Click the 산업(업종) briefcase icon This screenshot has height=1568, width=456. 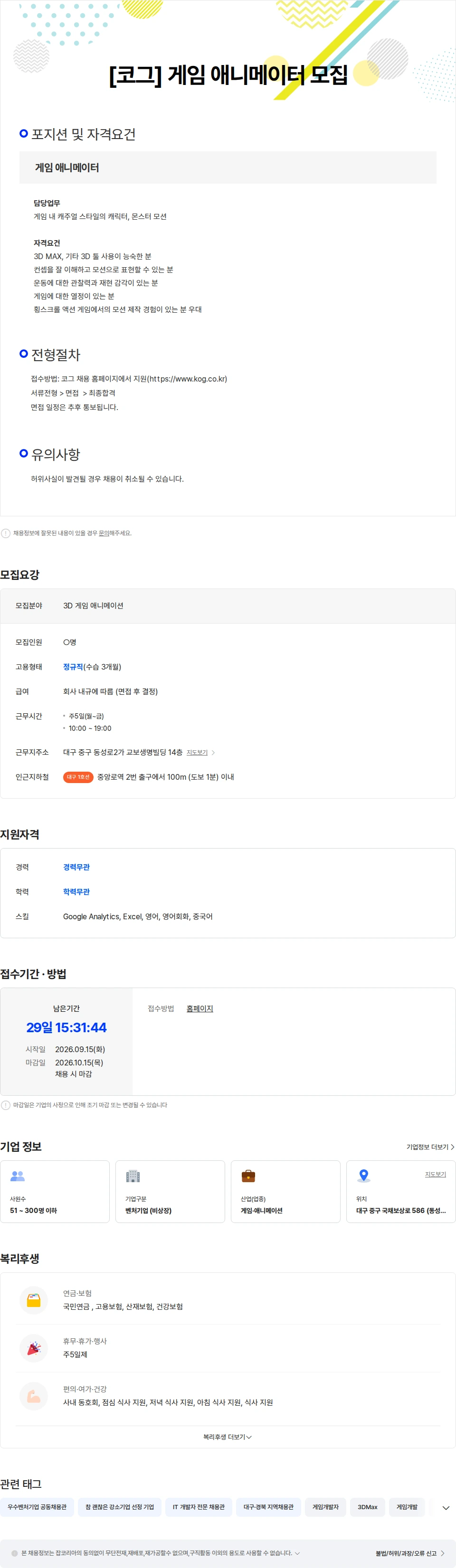[x=248, y=1176]
